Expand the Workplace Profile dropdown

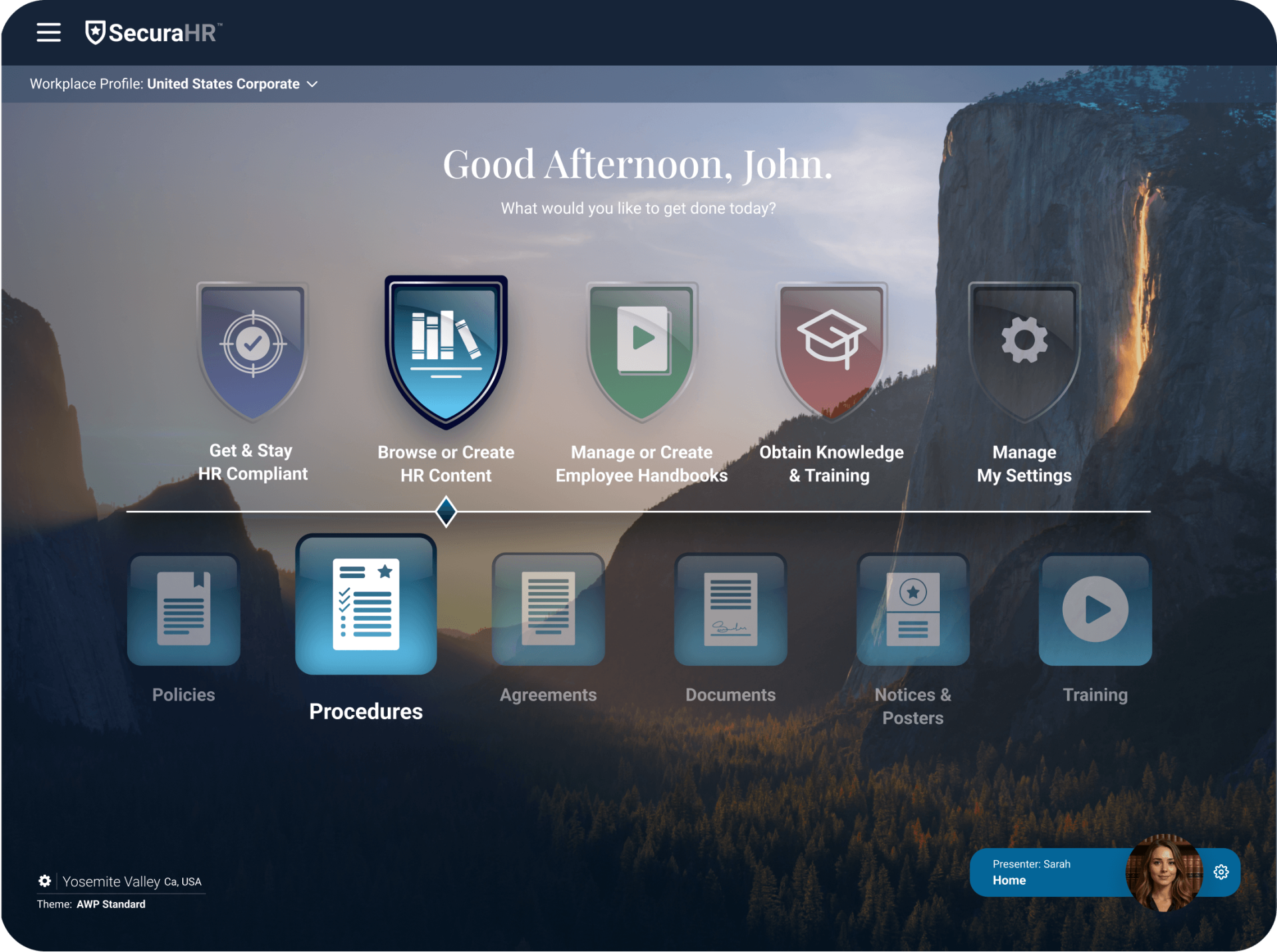313,84
